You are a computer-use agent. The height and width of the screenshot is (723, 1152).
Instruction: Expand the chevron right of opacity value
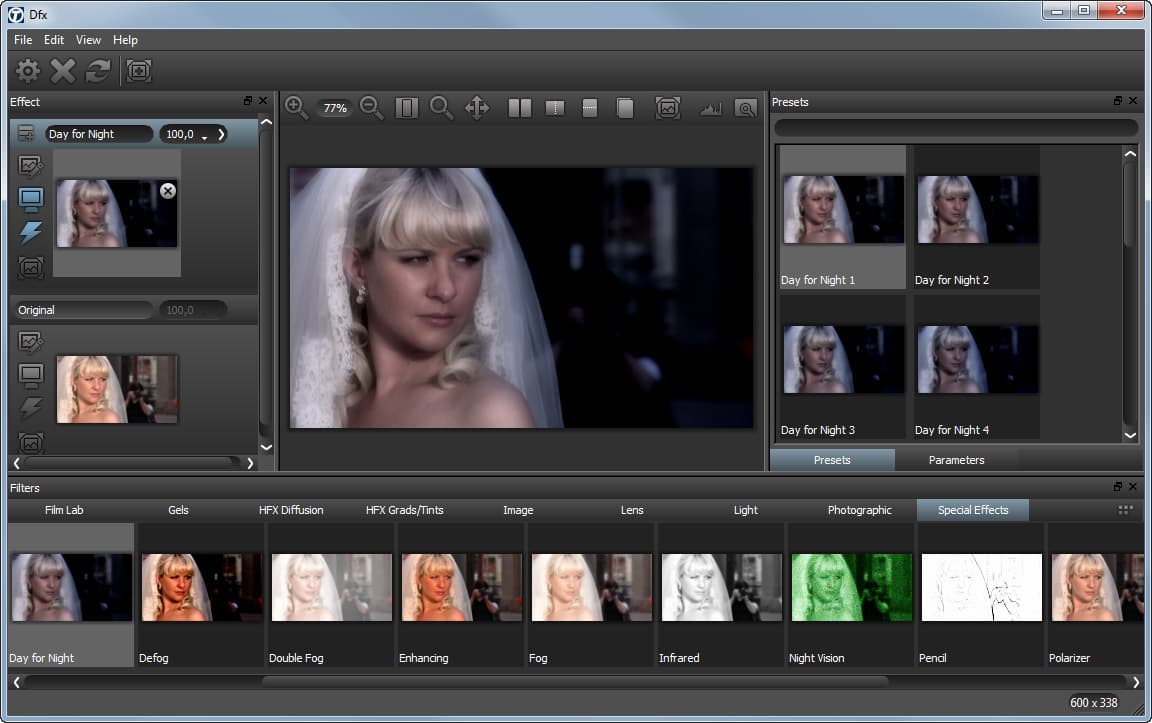tap(221, 134)
